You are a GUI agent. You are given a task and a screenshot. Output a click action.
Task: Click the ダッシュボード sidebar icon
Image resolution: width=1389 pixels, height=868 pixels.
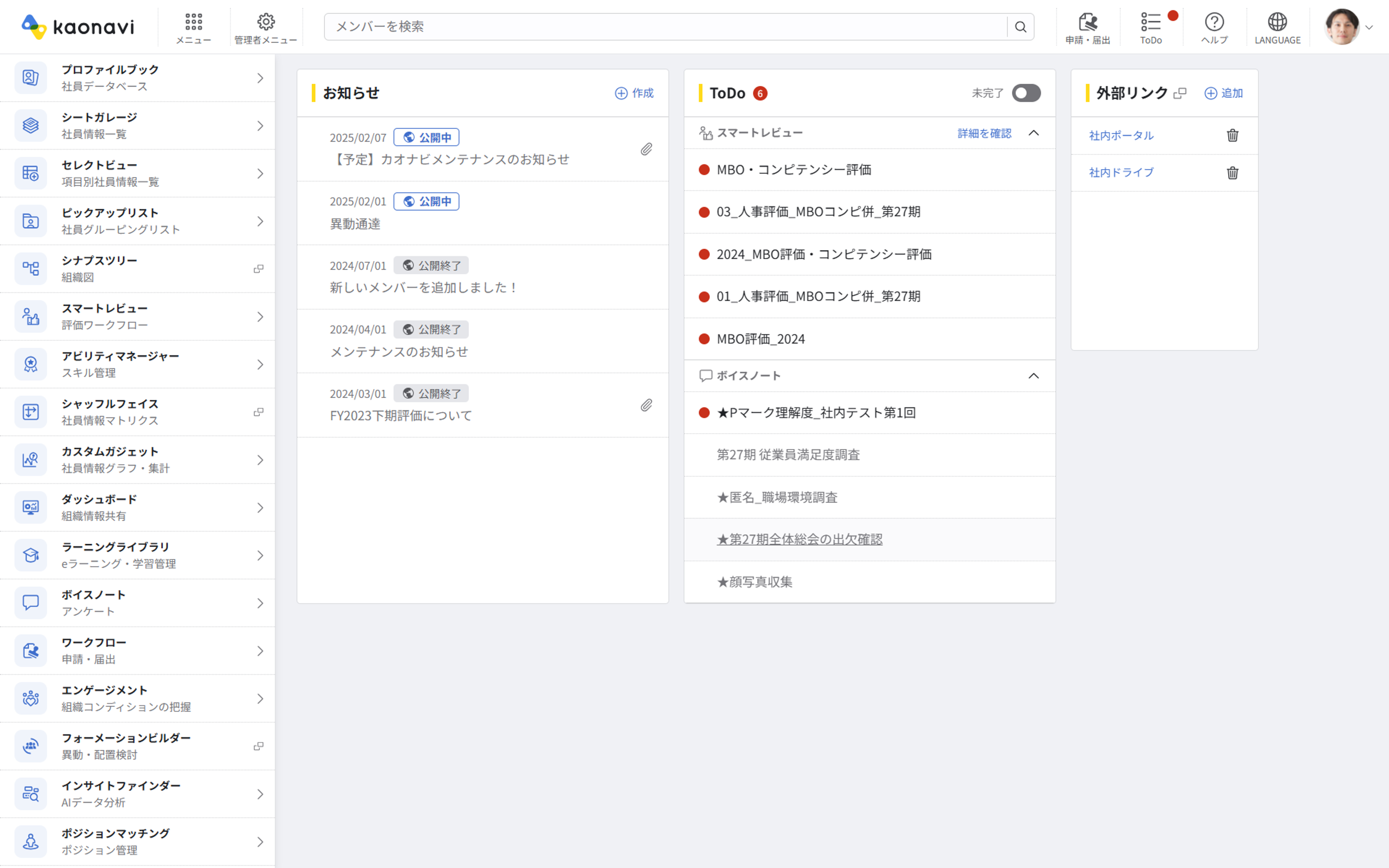click(x=31, y=507)
